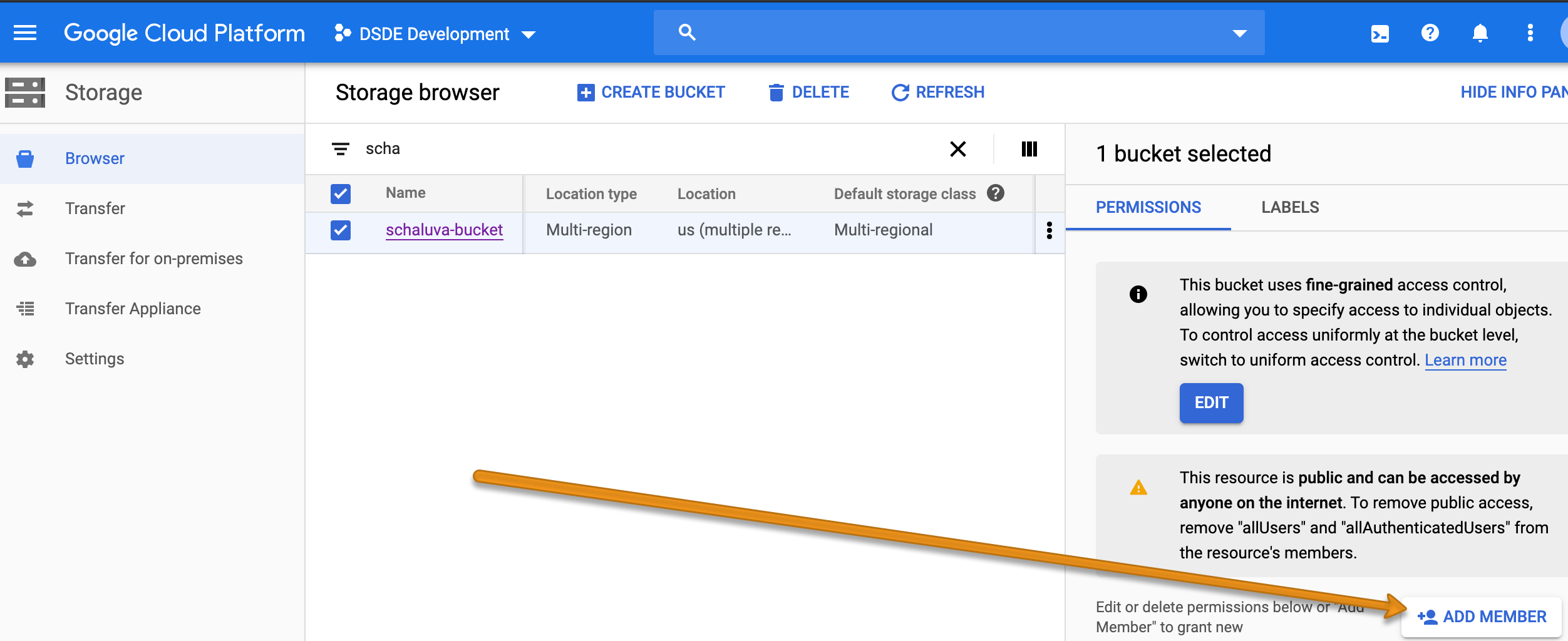Click the Multi-regional storage class cell
The width and height of the screenshot is (1568, 641).
click(x=883, y=230)
